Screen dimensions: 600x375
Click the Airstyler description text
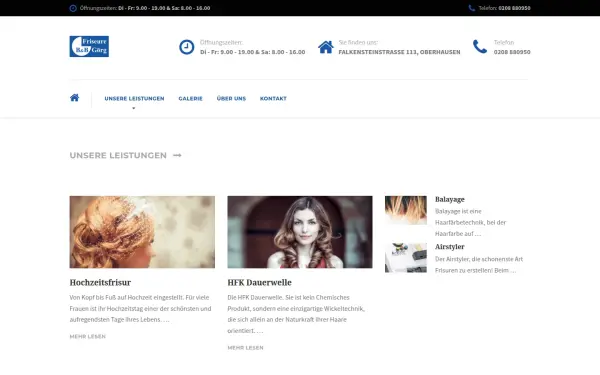pyautogui.click(x=479, y=264)
